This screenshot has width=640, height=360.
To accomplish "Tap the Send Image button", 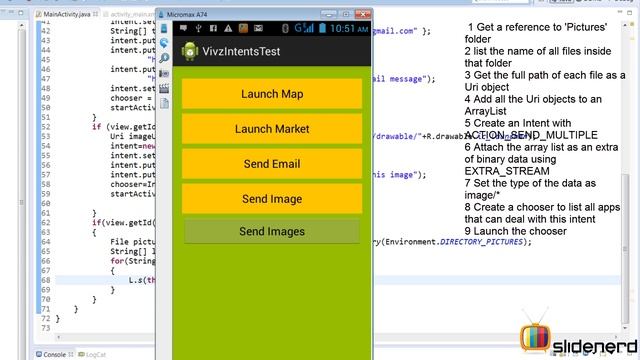I will tap(272, 199).
